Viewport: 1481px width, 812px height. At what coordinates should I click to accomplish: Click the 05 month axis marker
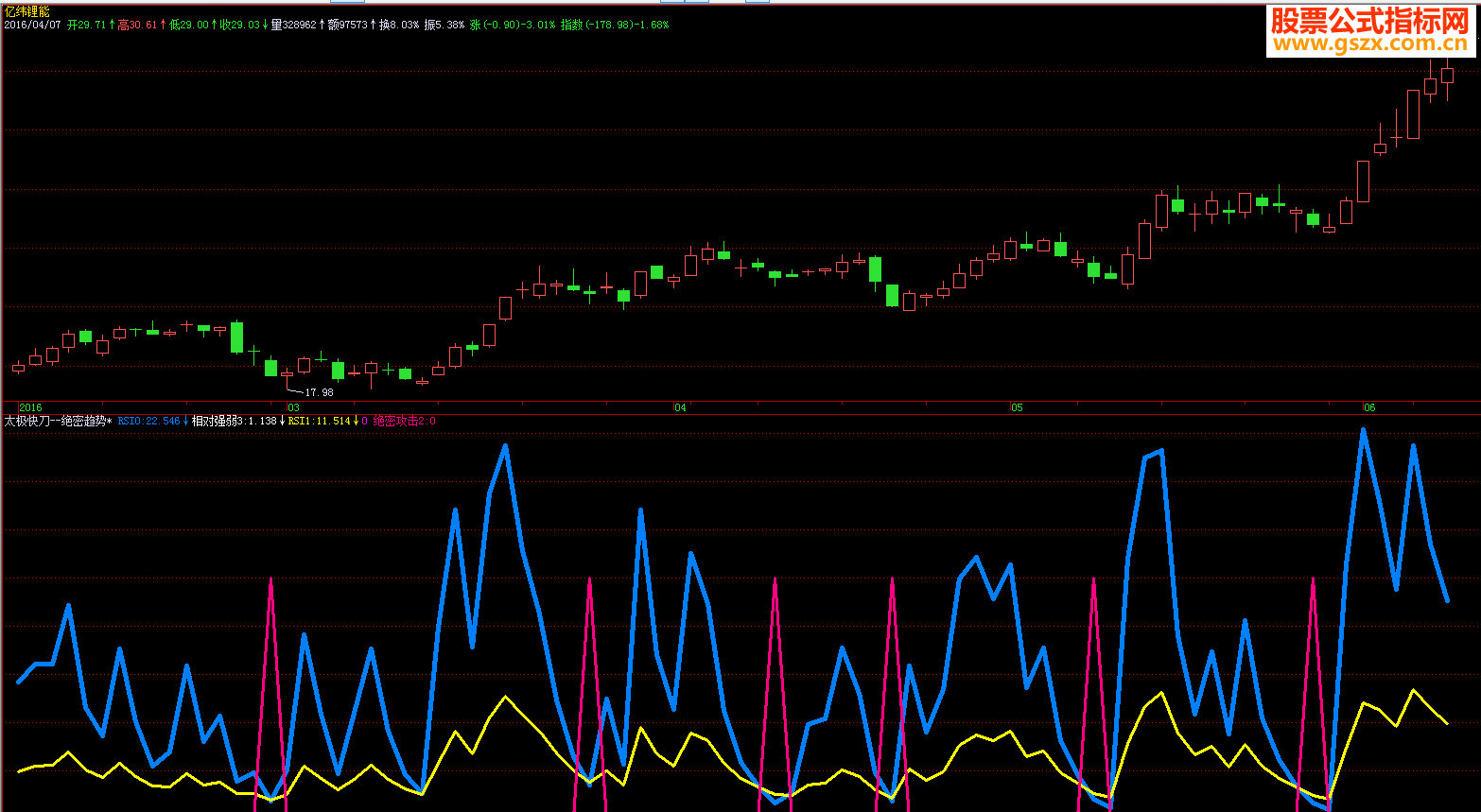[x=1017, y=408]
